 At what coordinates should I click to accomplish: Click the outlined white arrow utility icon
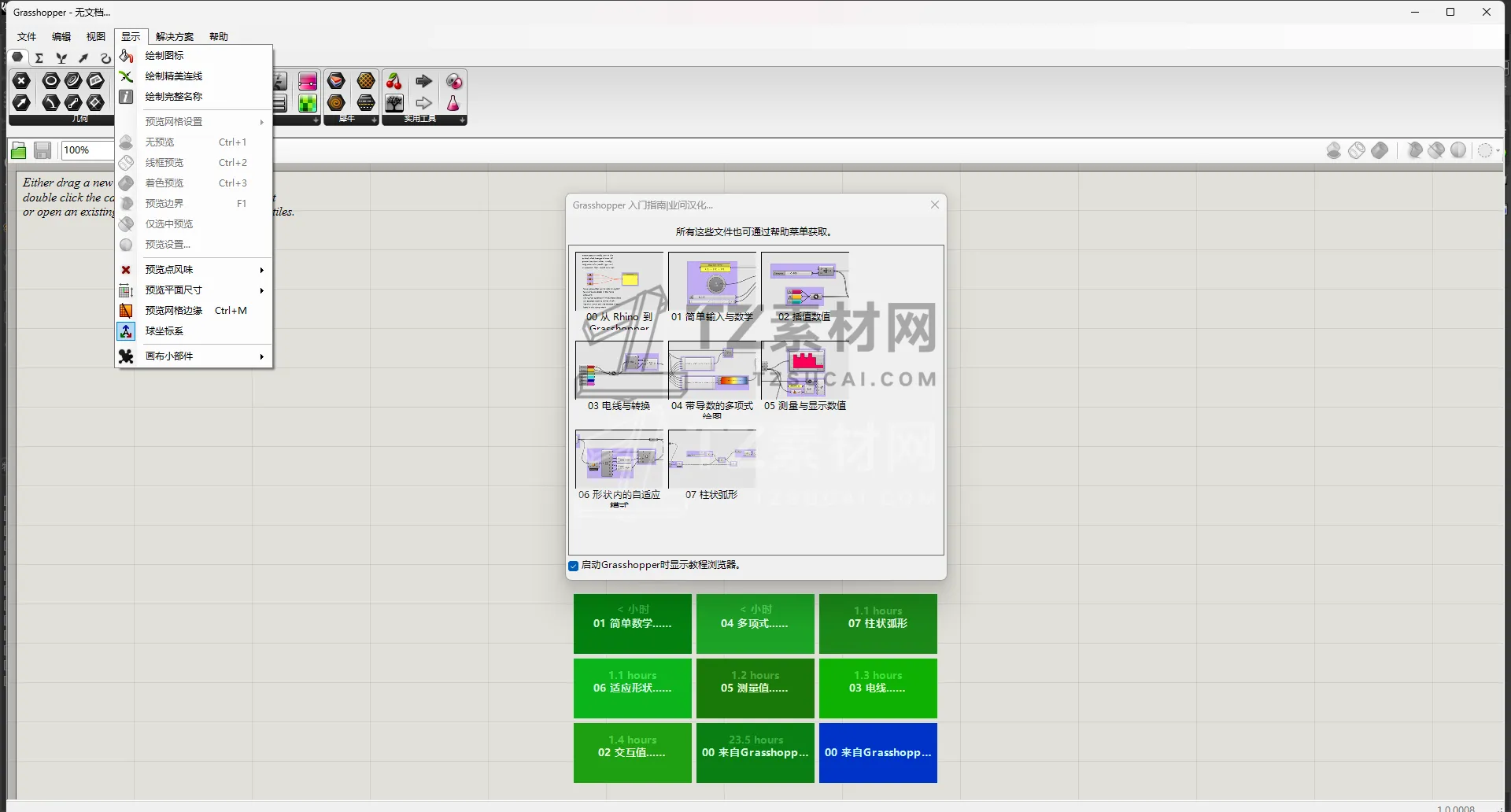tap(424, 103)
